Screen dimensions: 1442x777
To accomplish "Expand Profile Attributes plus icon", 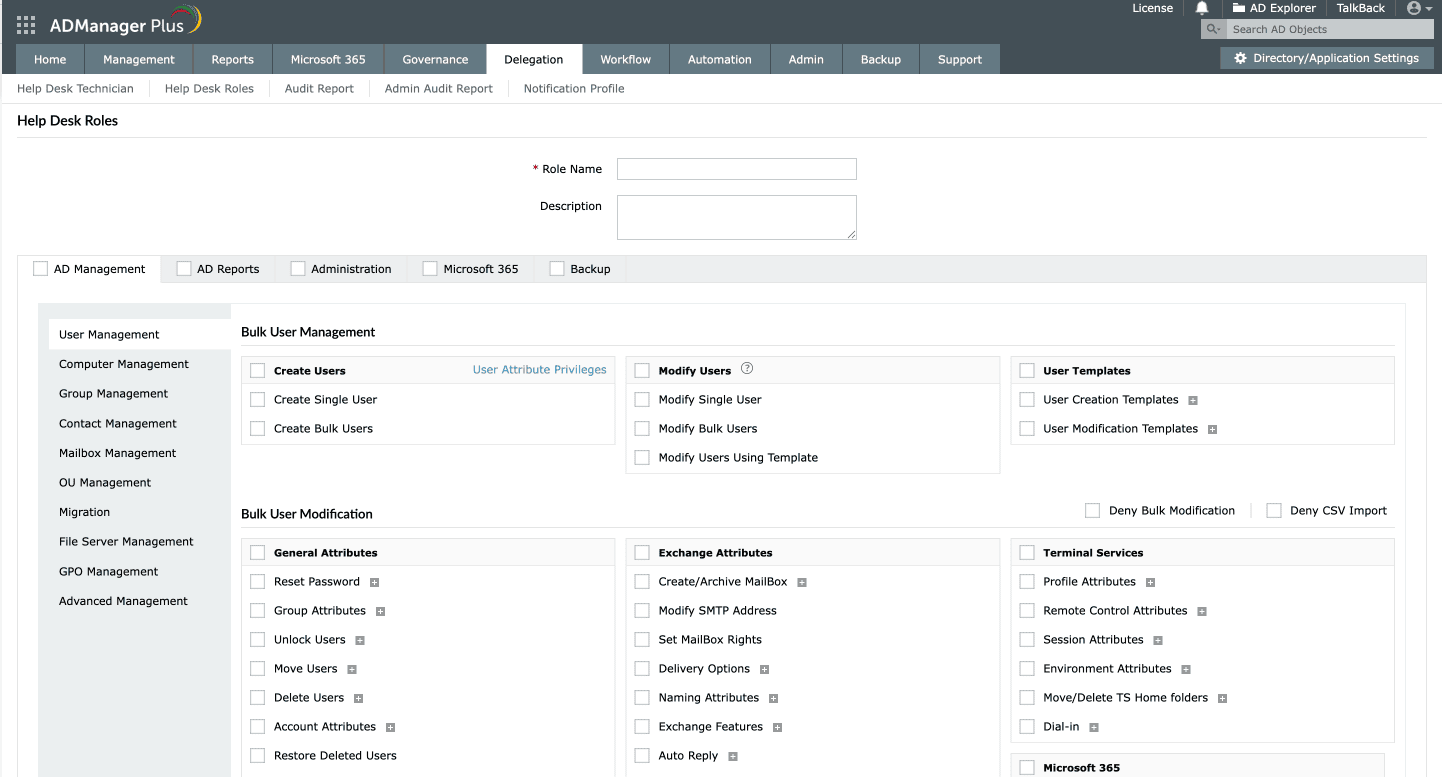I will coord(1150,582).
